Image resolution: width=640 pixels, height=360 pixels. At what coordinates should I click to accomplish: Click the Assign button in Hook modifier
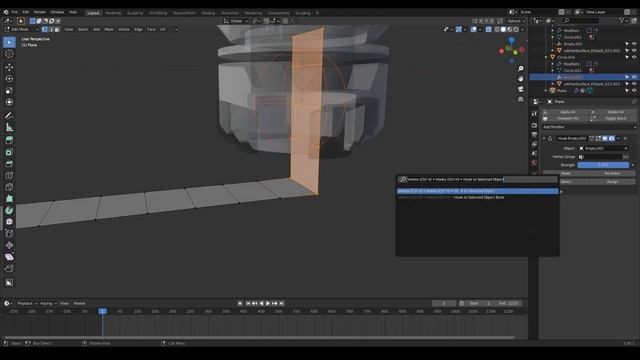(x=612, y=182)
